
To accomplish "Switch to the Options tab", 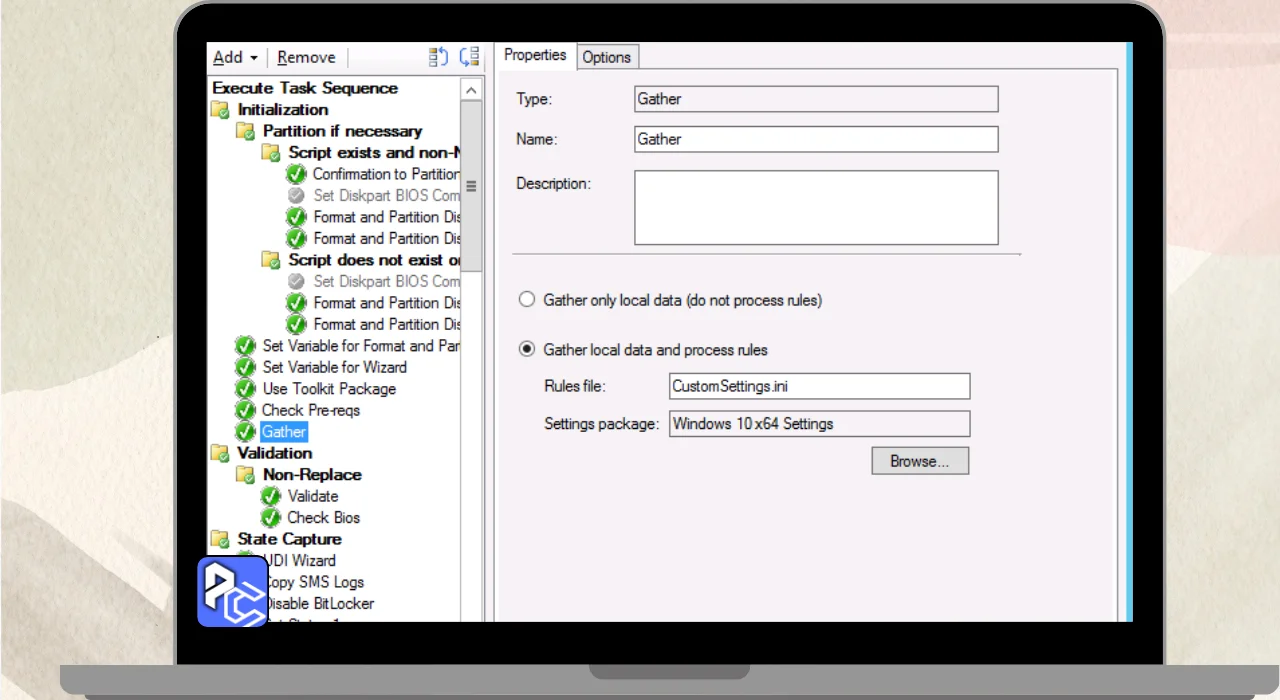I will pos(606,57).
